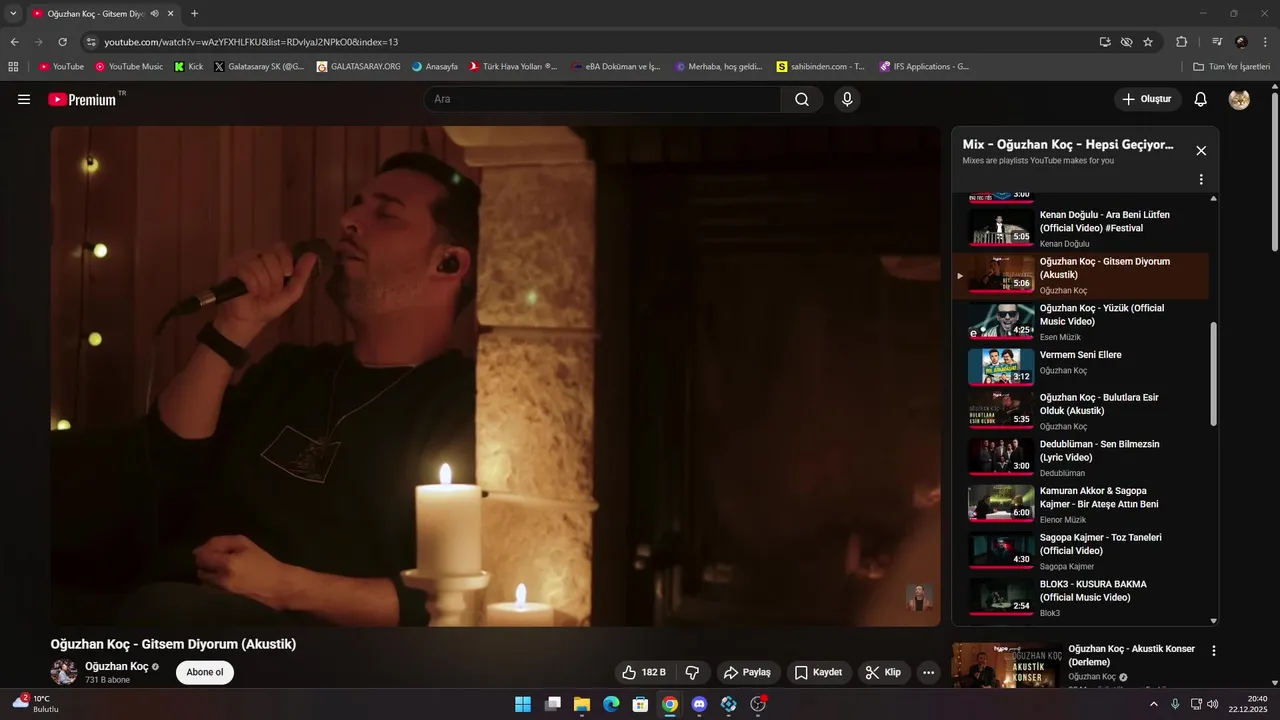This screenshot has width=1280, height=720.
Task: Open the account avatar menu
Action: 1239,99
